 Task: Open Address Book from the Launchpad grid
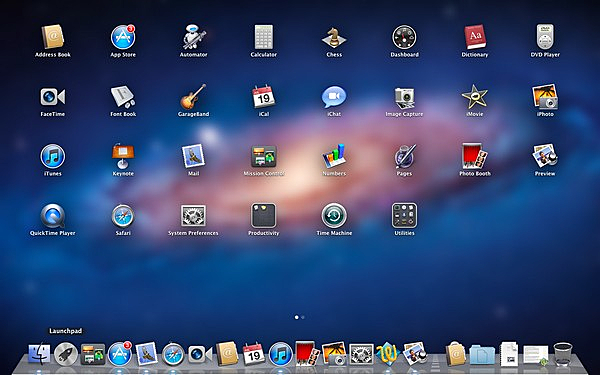53,37
